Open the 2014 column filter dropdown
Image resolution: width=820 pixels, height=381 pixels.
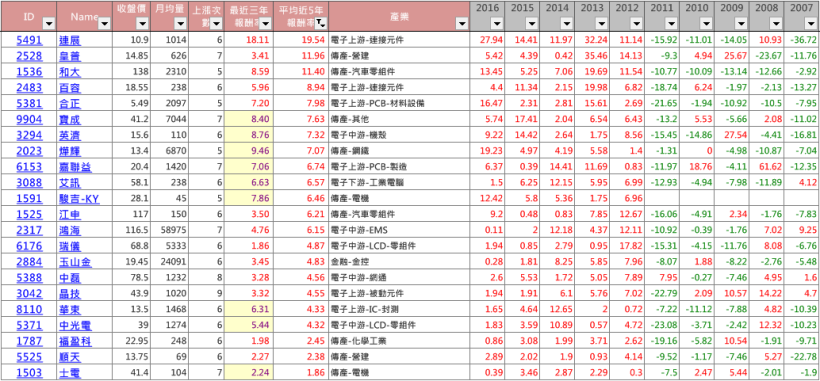pyautogui.click(x=567, y=23)
